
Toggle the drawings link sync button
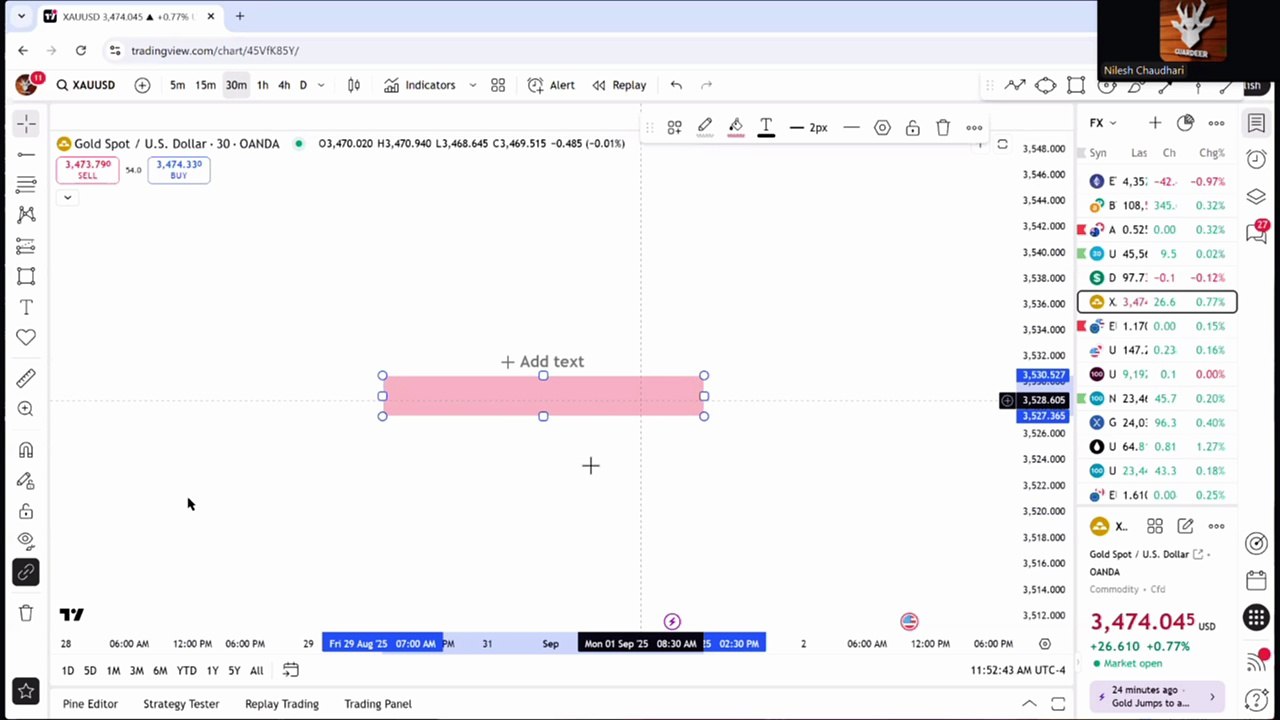(x=26, y=572)
